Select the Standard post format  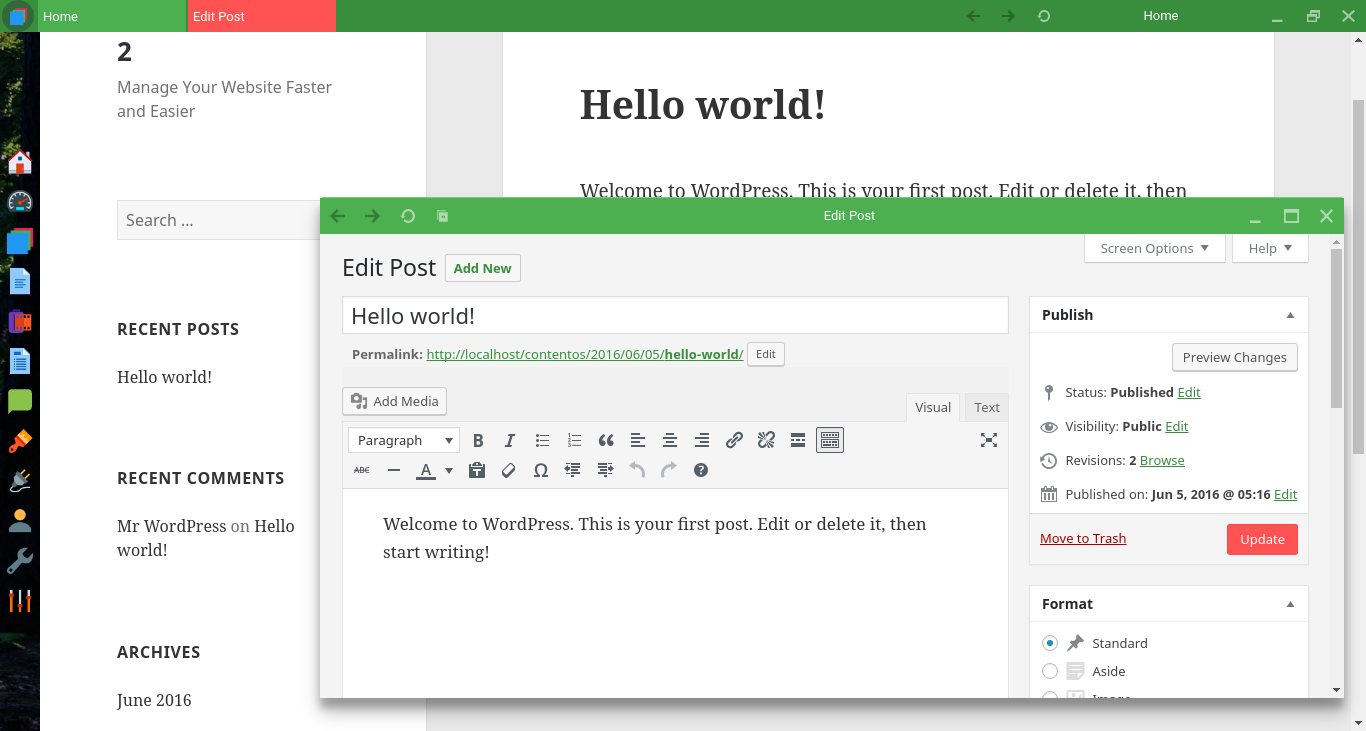click(1050, 643)
